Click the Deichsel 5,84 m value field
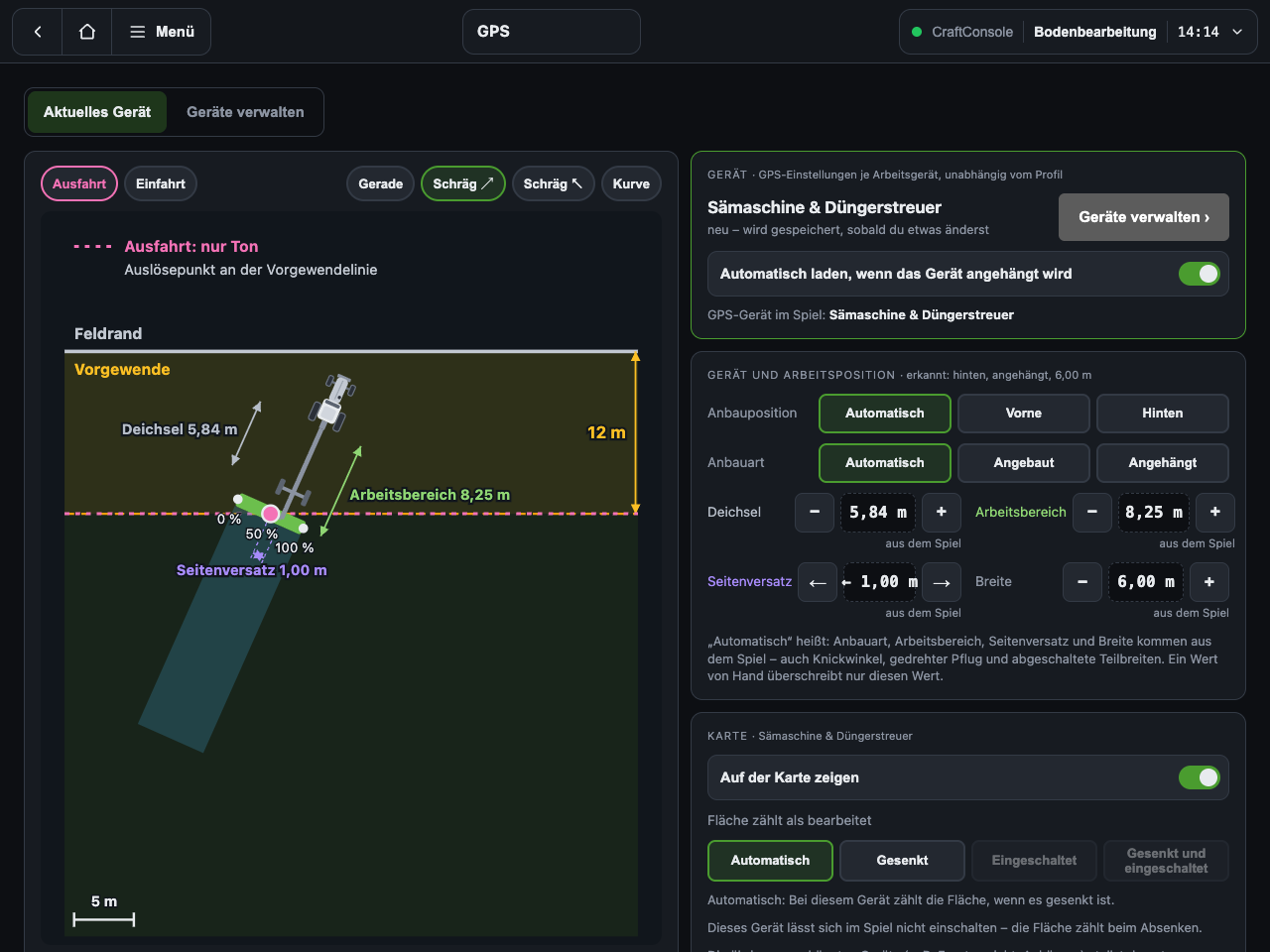 [878, 513]
